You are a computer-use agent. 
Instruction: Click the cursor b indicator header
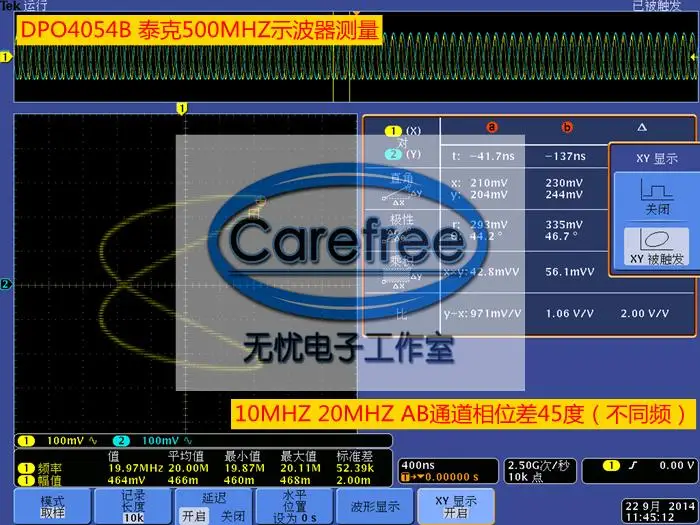click(567, 128)
